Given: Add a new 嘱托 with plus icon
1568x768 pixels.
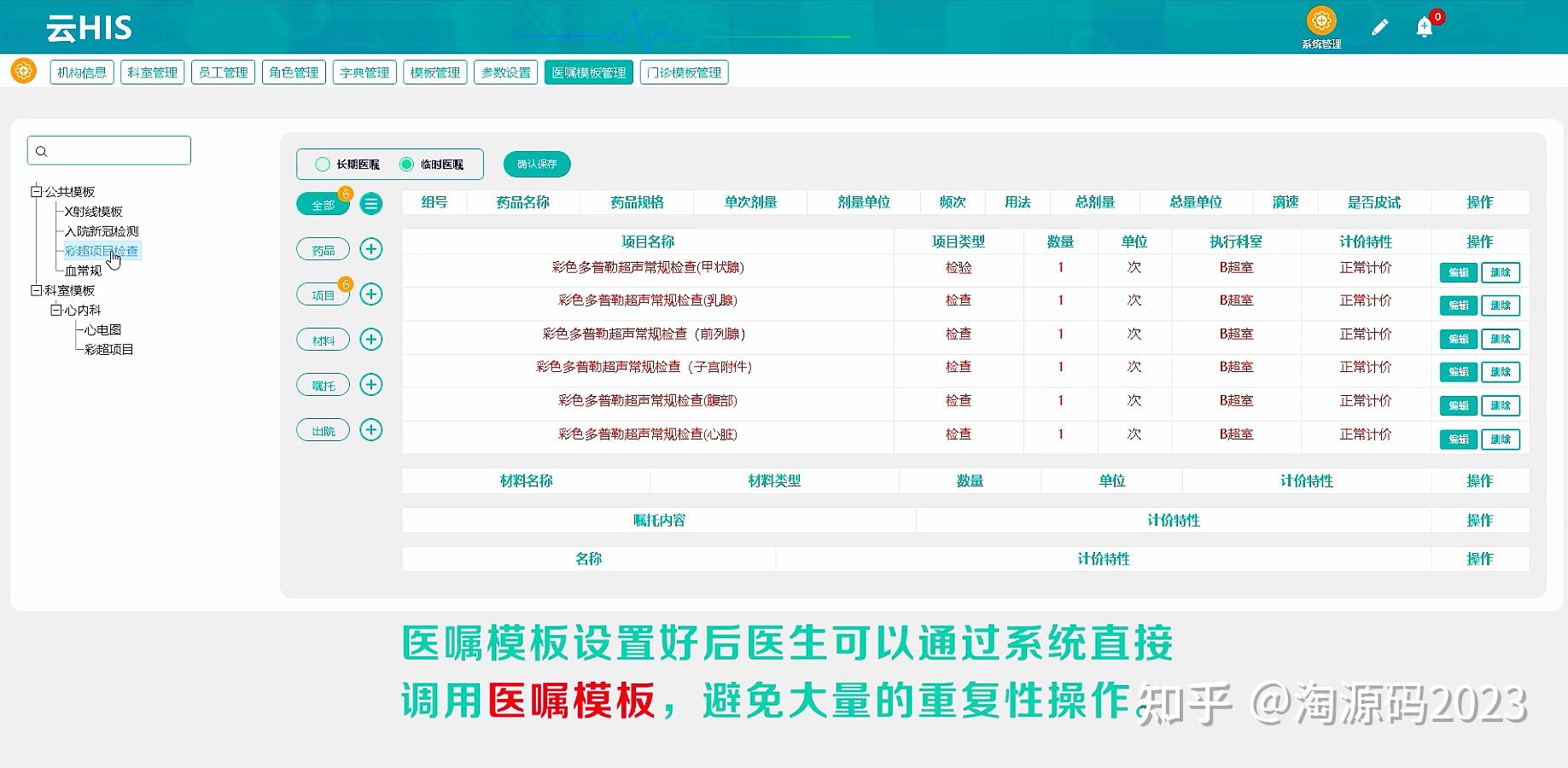Looking at the screenshot, I should coord(370,385).
